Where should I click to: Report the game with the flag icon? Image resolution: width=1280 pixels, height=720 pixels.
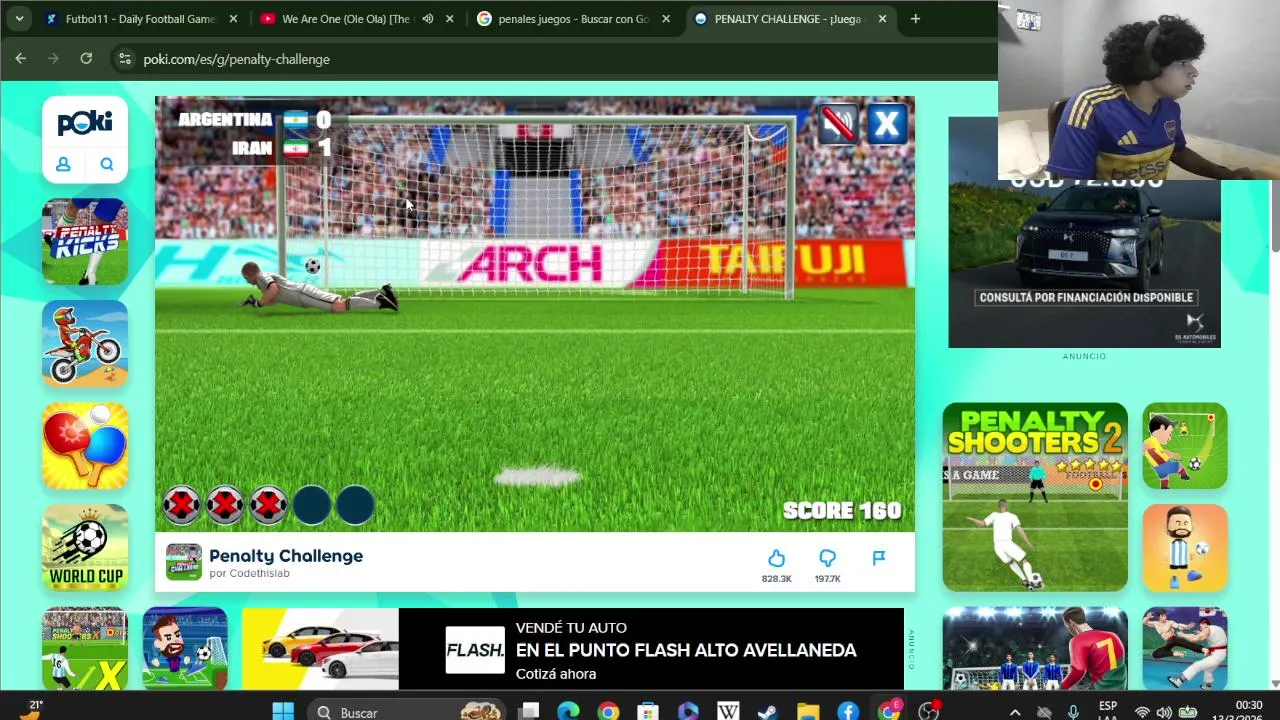click(878, 558)
